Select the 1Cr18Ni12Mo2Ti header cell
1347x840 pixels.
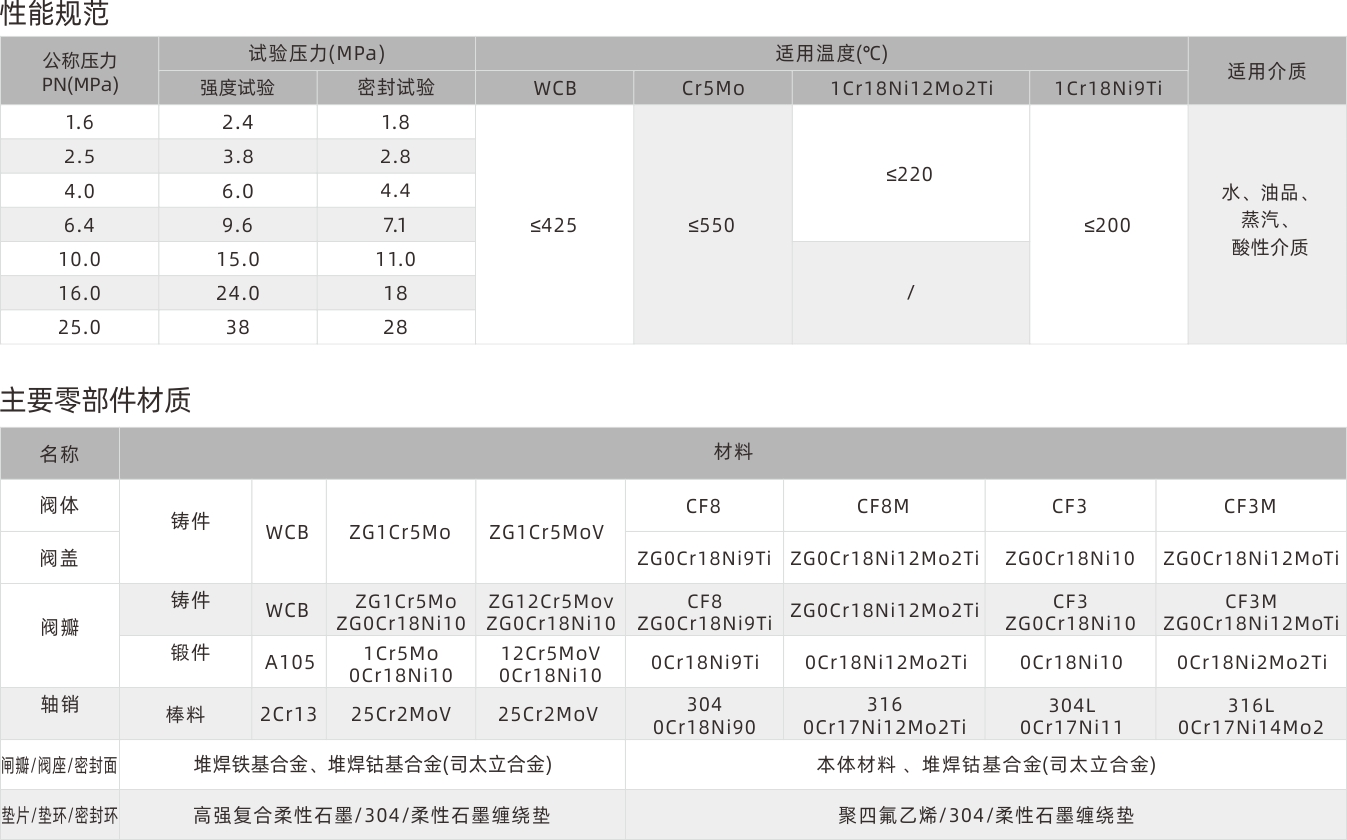[x=910, y=87]
